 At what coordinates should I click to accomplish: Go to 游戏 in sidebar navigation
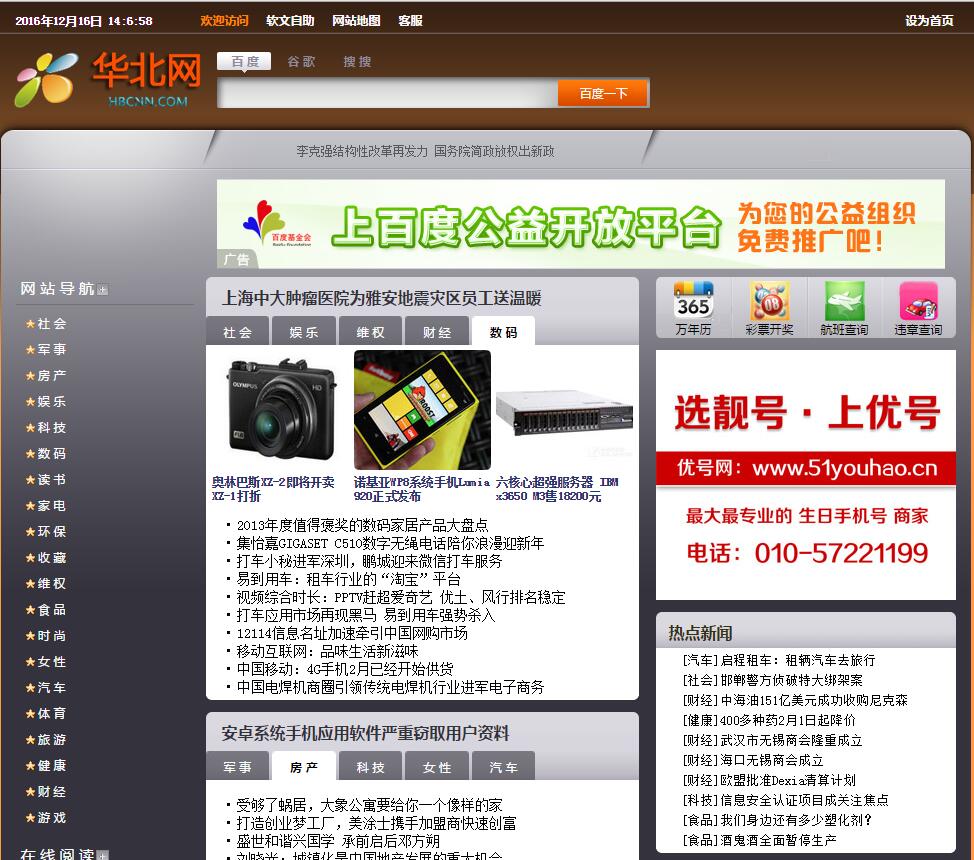(52, 818)
